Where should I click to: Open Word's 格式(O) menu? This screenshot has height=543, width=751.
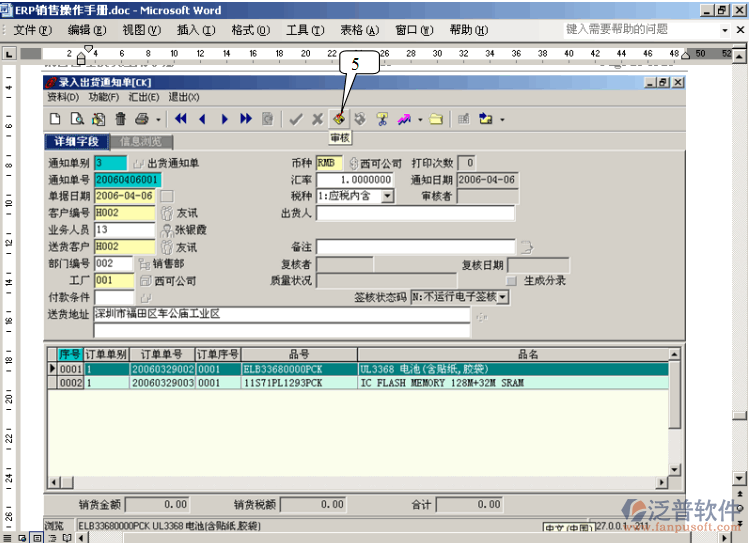pos(242,30)
